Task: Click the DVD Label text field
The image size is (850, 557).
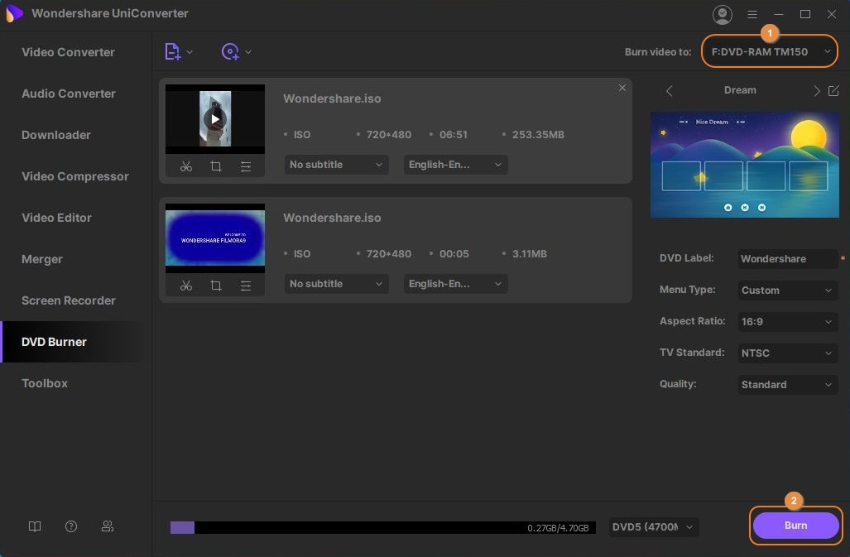Action: click(x=786, y=259)
